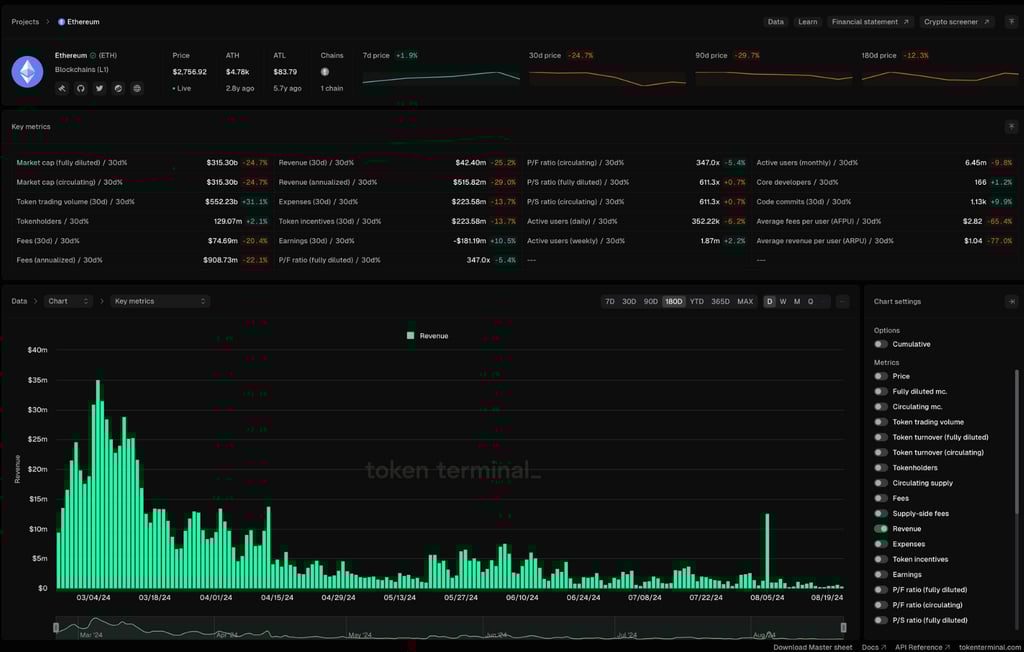Select the YTD time range
This screenshot has height=652, width=1024.
coord(697,301)
